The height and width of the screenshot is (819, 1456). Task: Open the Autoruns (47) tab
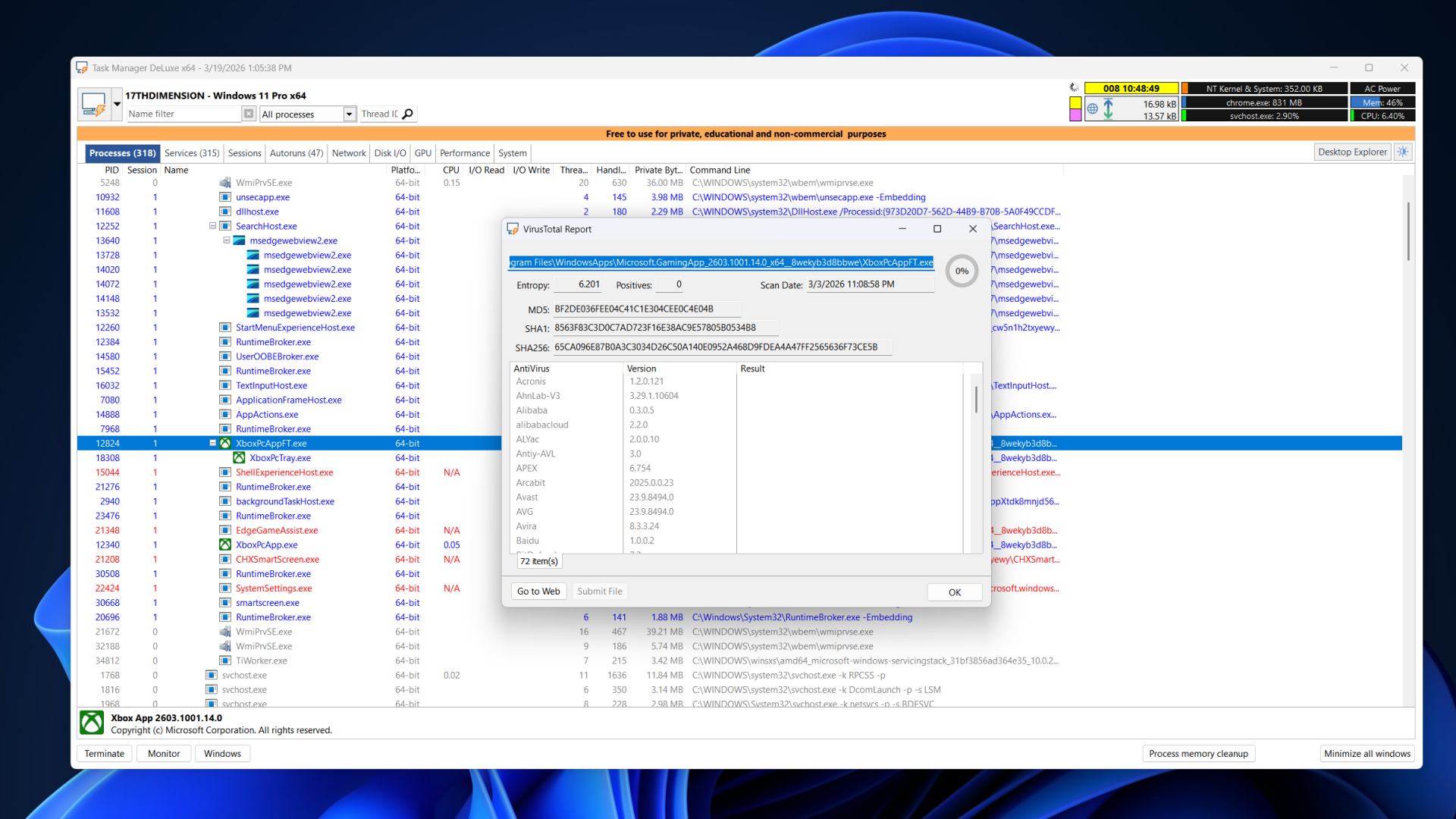point(297,153)
